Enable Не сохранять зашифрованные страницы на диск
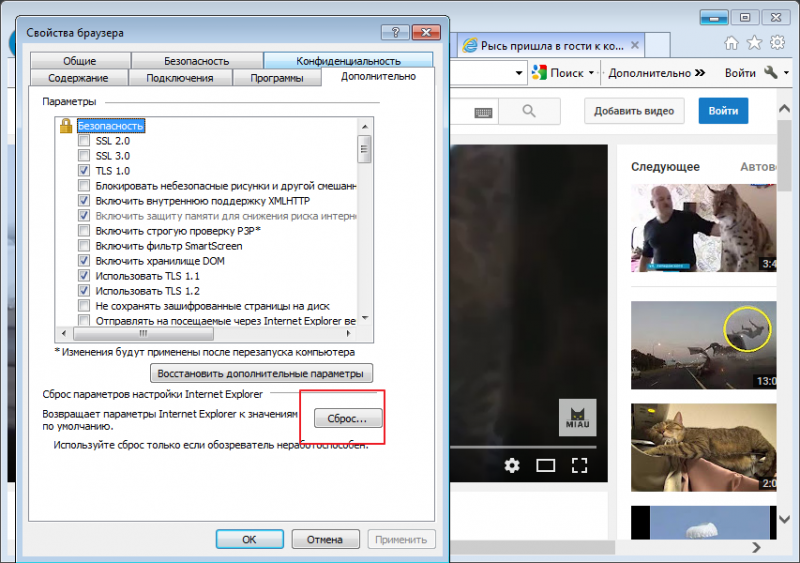800x563 pixels. coord(84,306)
